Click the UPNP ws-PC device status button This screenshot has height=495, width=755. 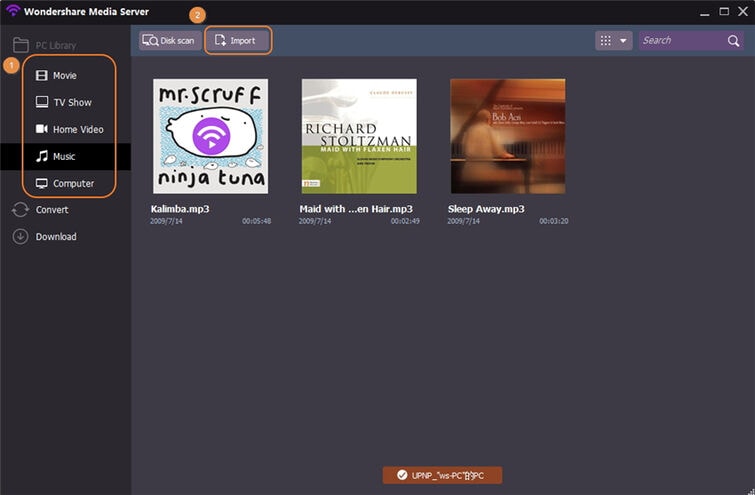point(443,475)
